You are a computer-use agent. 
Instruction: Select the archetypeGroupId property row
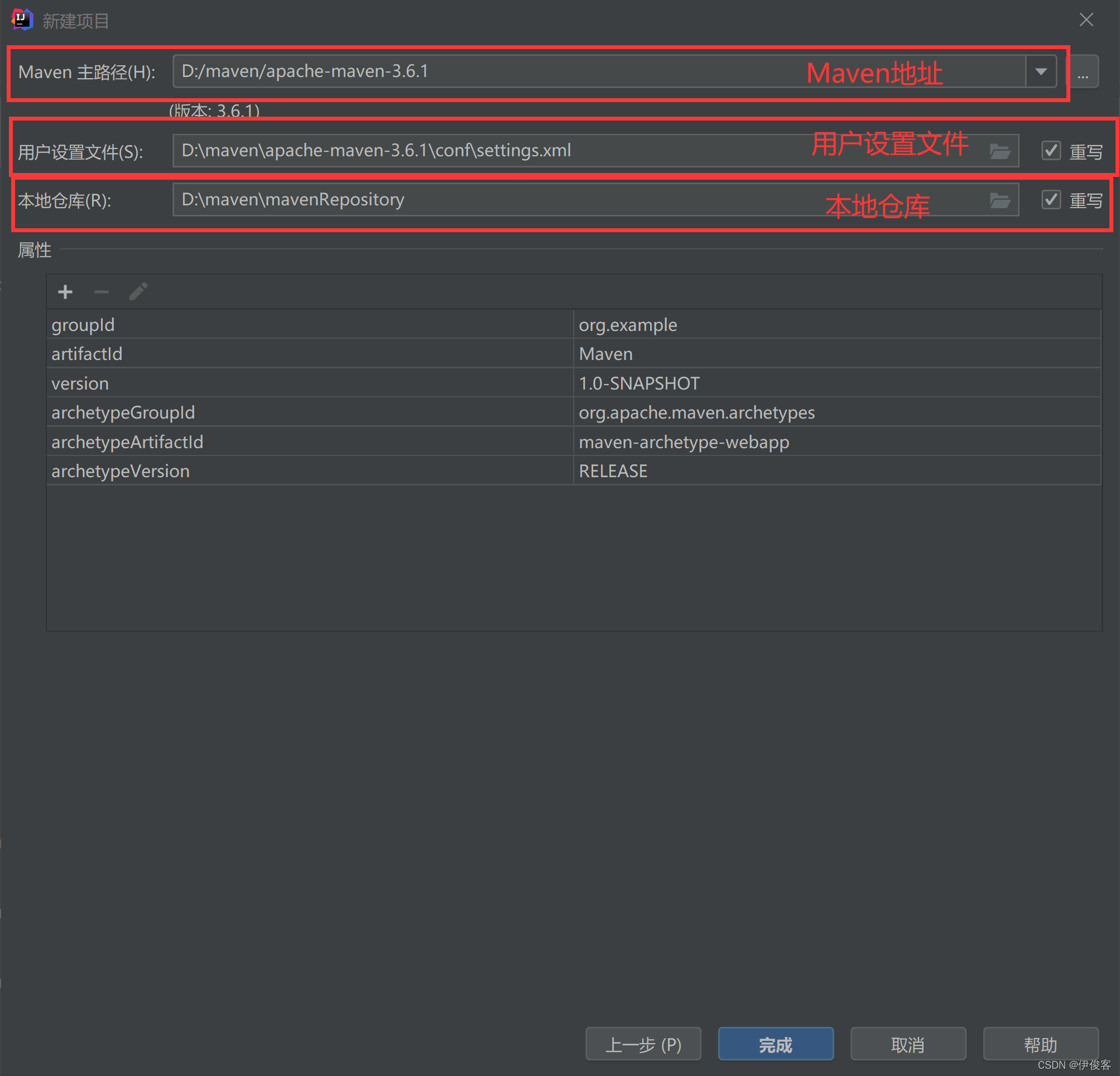(574, 412)
